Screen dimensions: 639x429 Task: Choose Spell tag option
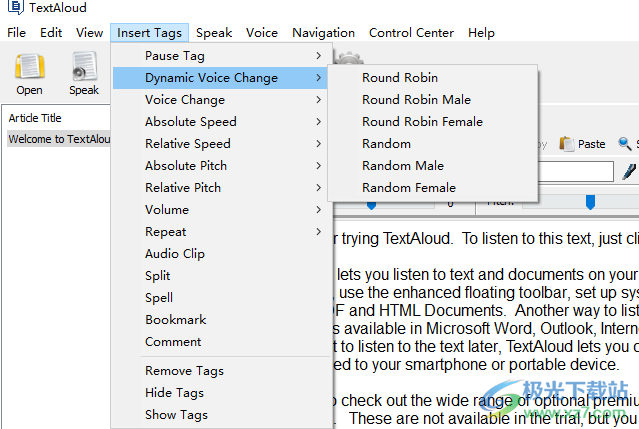click(x=220, y=298)
